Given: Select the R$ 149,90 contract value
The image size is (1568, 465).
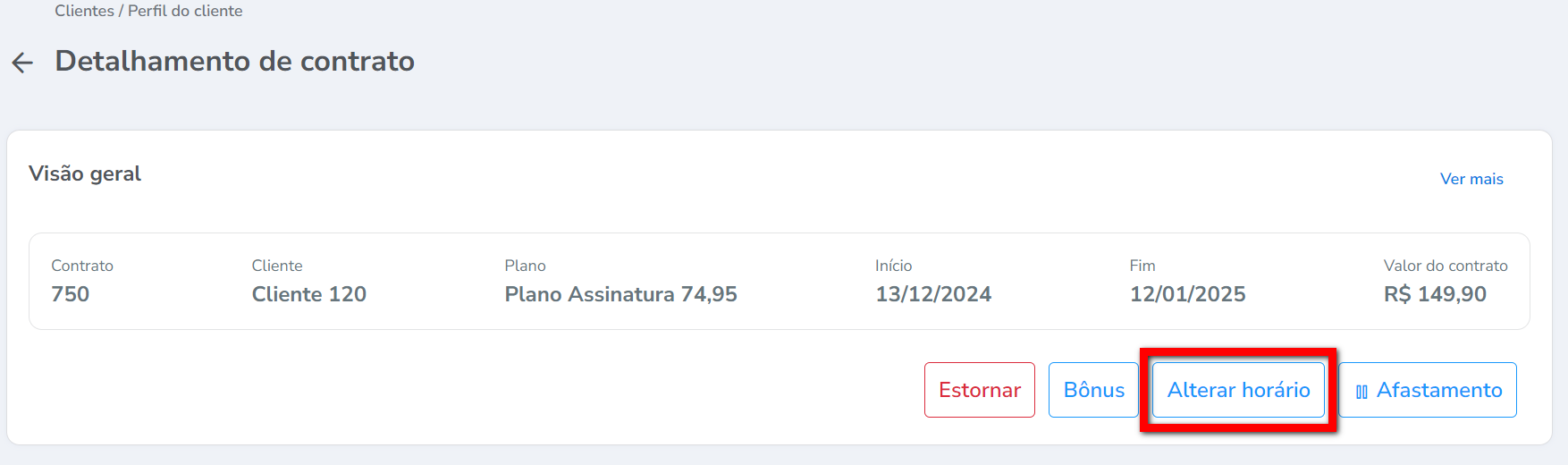Looking at the screenshot, I should 1435,294.
